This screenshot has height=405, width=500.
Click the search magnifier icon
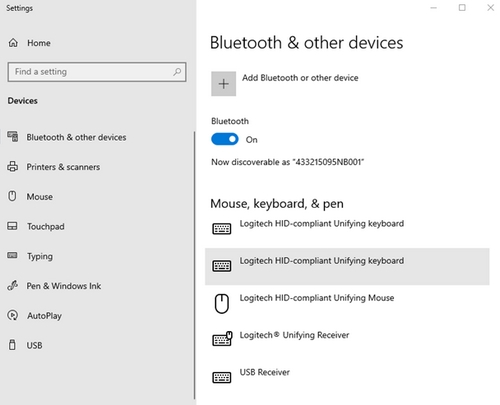click(x=177, y=72)
